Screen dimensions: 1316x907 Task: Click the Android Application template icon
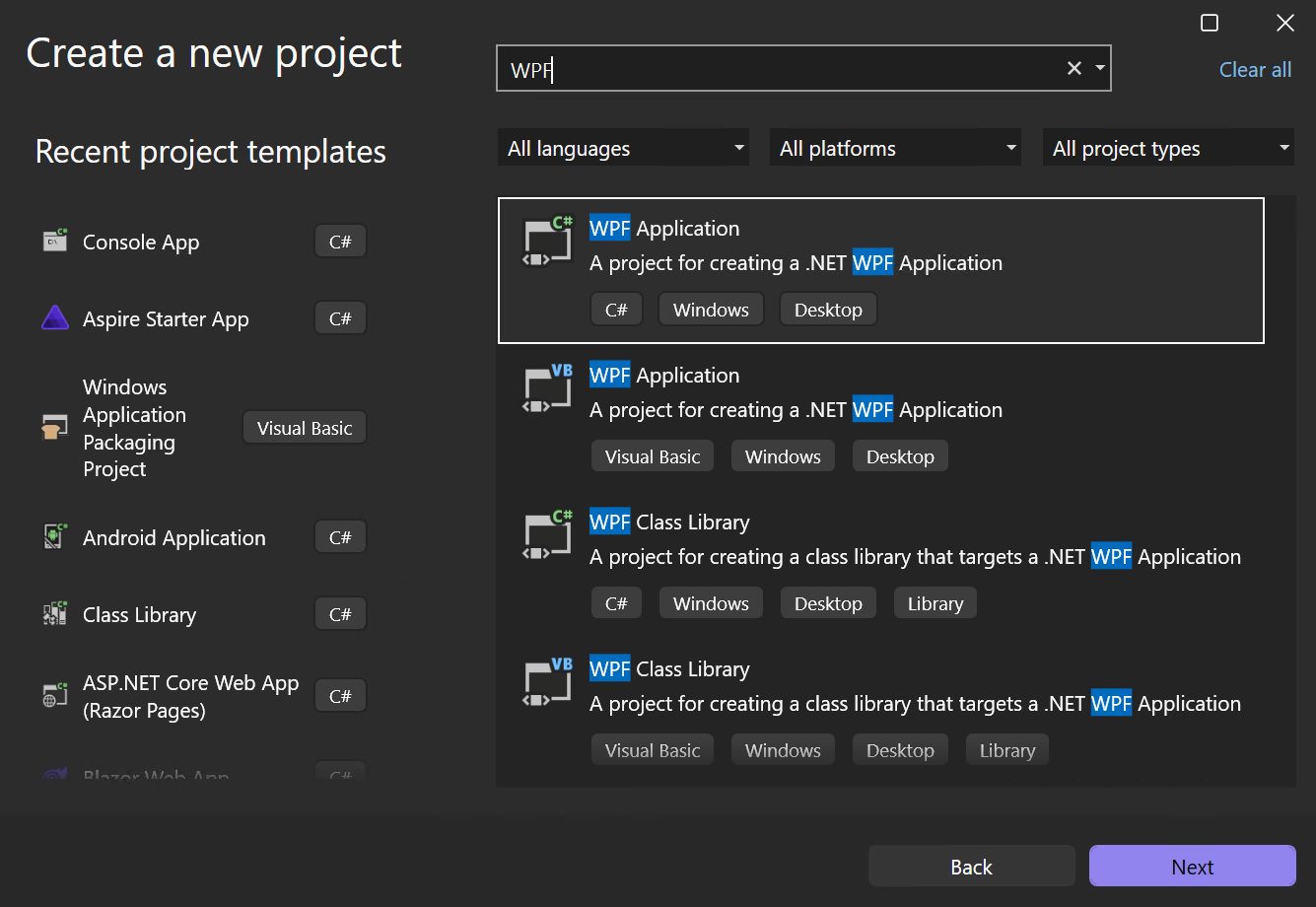tap(55, 536)
